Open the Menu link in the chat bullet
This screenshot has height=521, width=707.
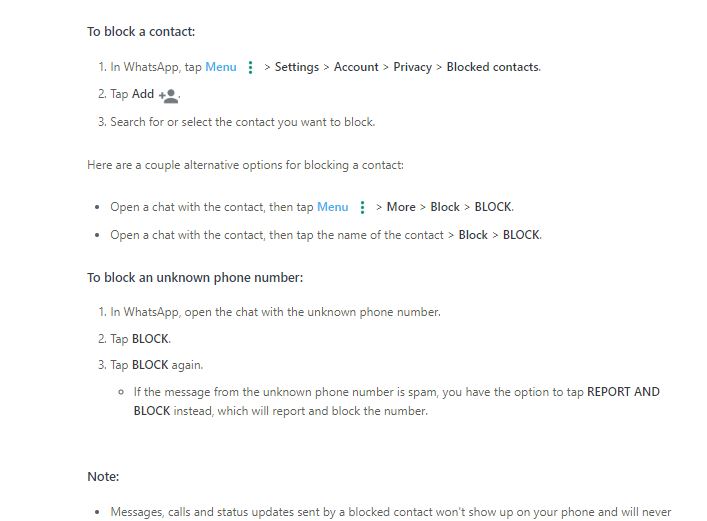click(x=333, y=207)
